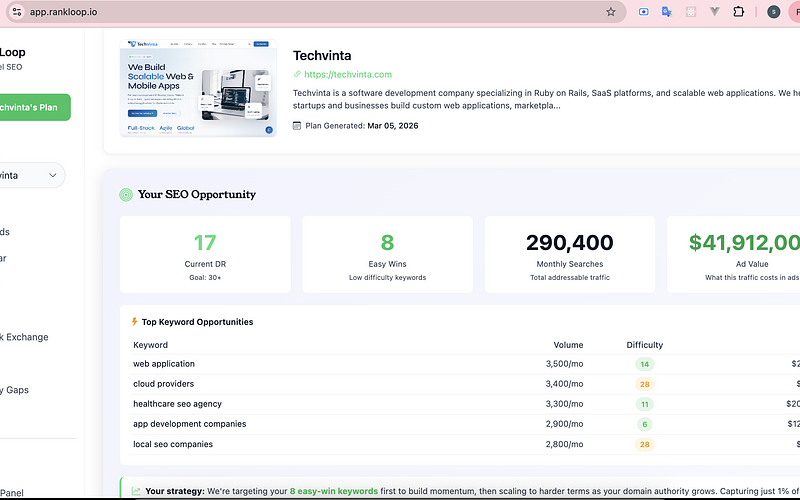This screenshot has width=800, height=500.
Task: Click the Goal: 30+ text
Action: (205, 278)
